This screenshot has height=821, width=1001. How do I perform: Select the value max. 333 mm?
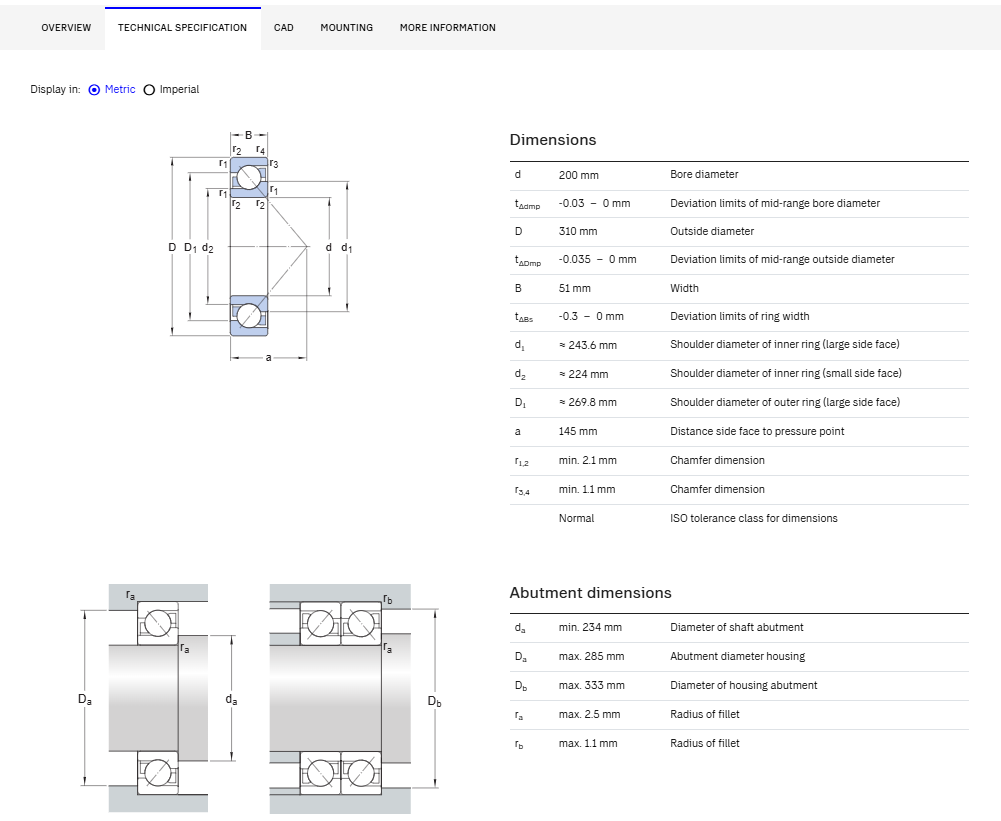(592, 686)
